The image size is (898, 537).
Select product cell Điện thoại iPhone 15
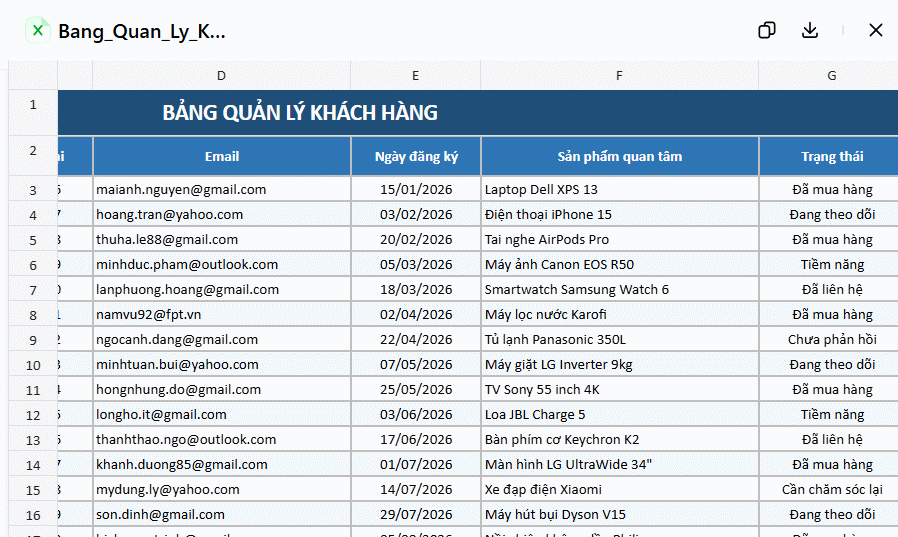(x=620, y=215)
